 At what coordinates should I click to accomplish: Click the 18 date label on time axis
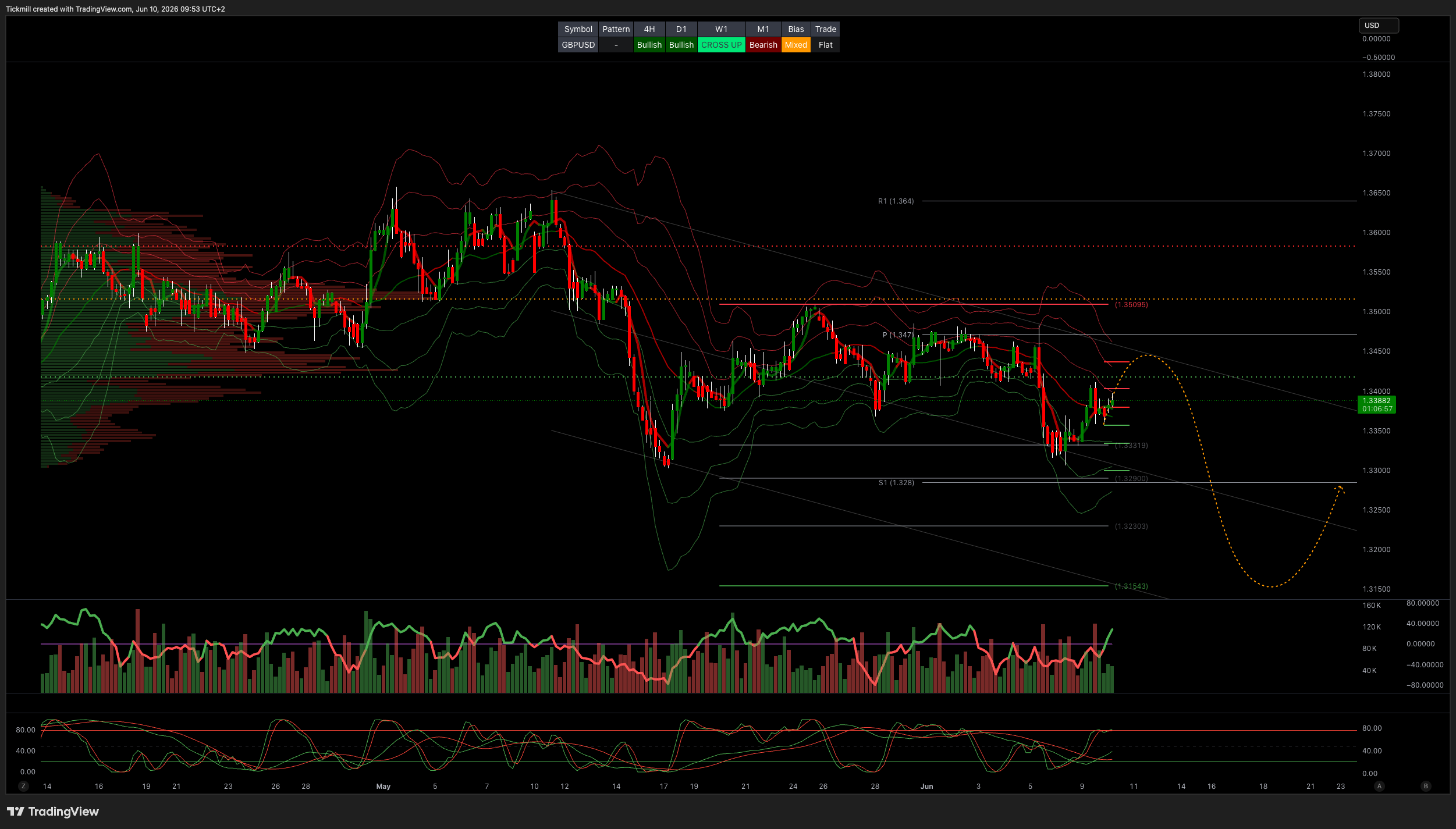(x=1263, y=787)
